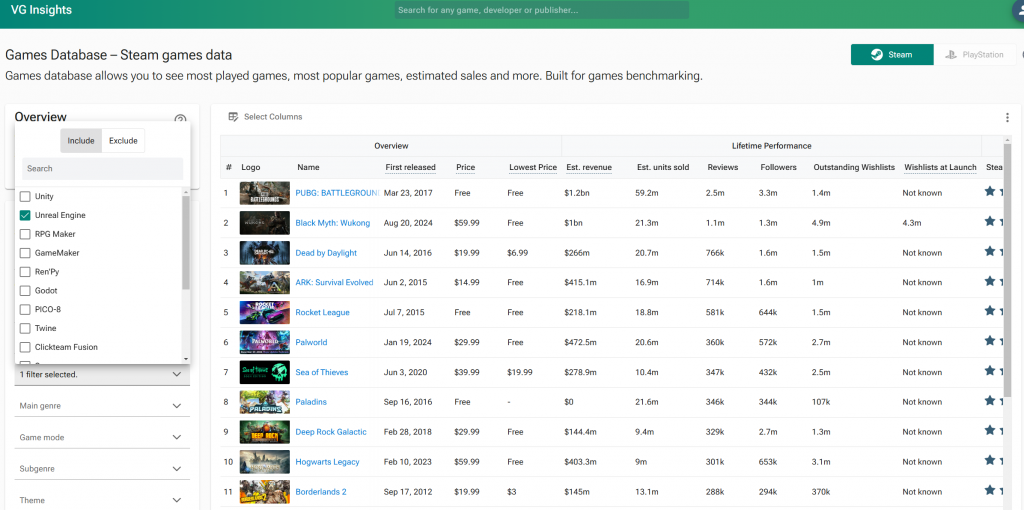Open the Paladins logo thumbnail
This screenshot has width=1024, height=510.
point(264,402)
